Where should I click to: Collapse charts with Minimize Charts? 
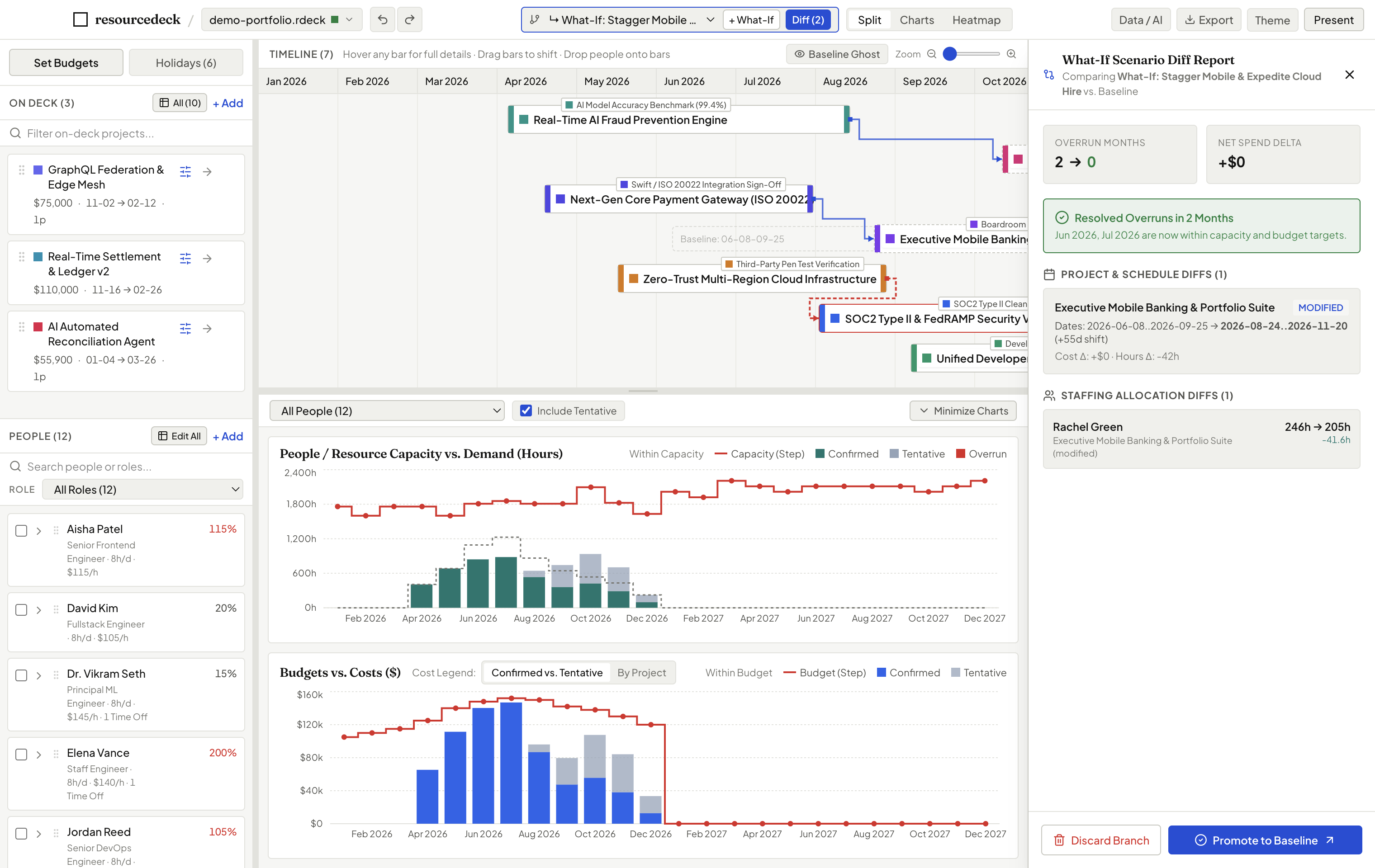pyautogui.click(x=963, y=411)
